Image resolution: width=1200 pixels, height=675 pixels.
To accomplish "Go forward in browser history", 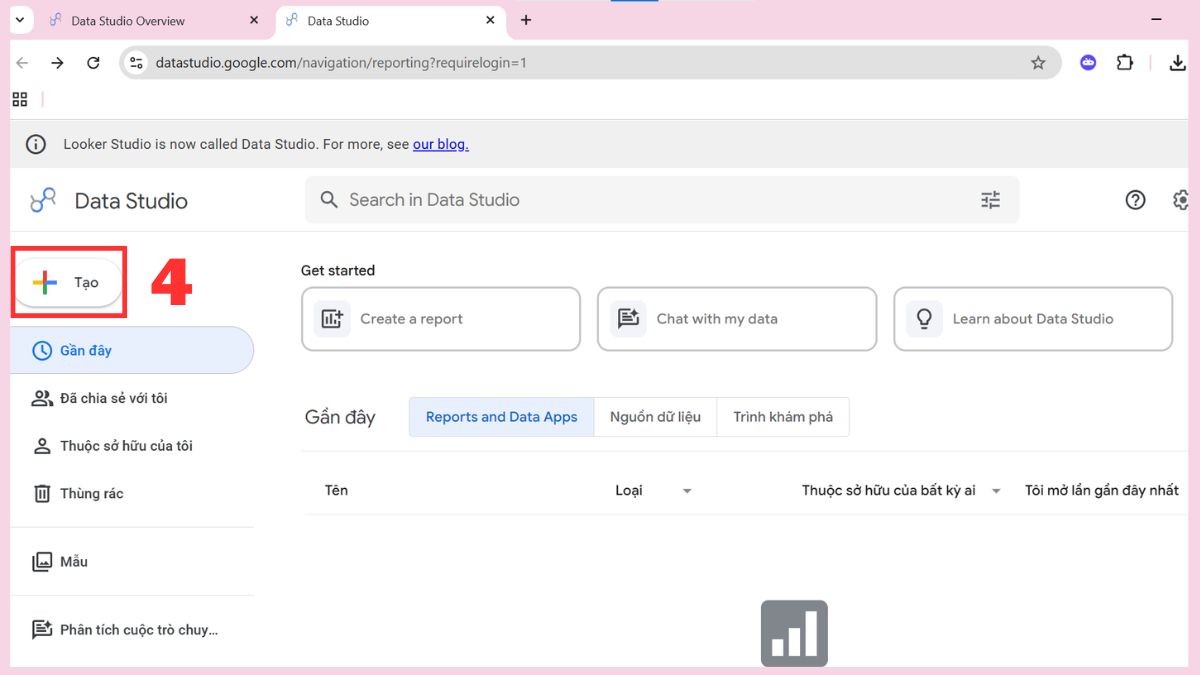I will click(57, 63).
